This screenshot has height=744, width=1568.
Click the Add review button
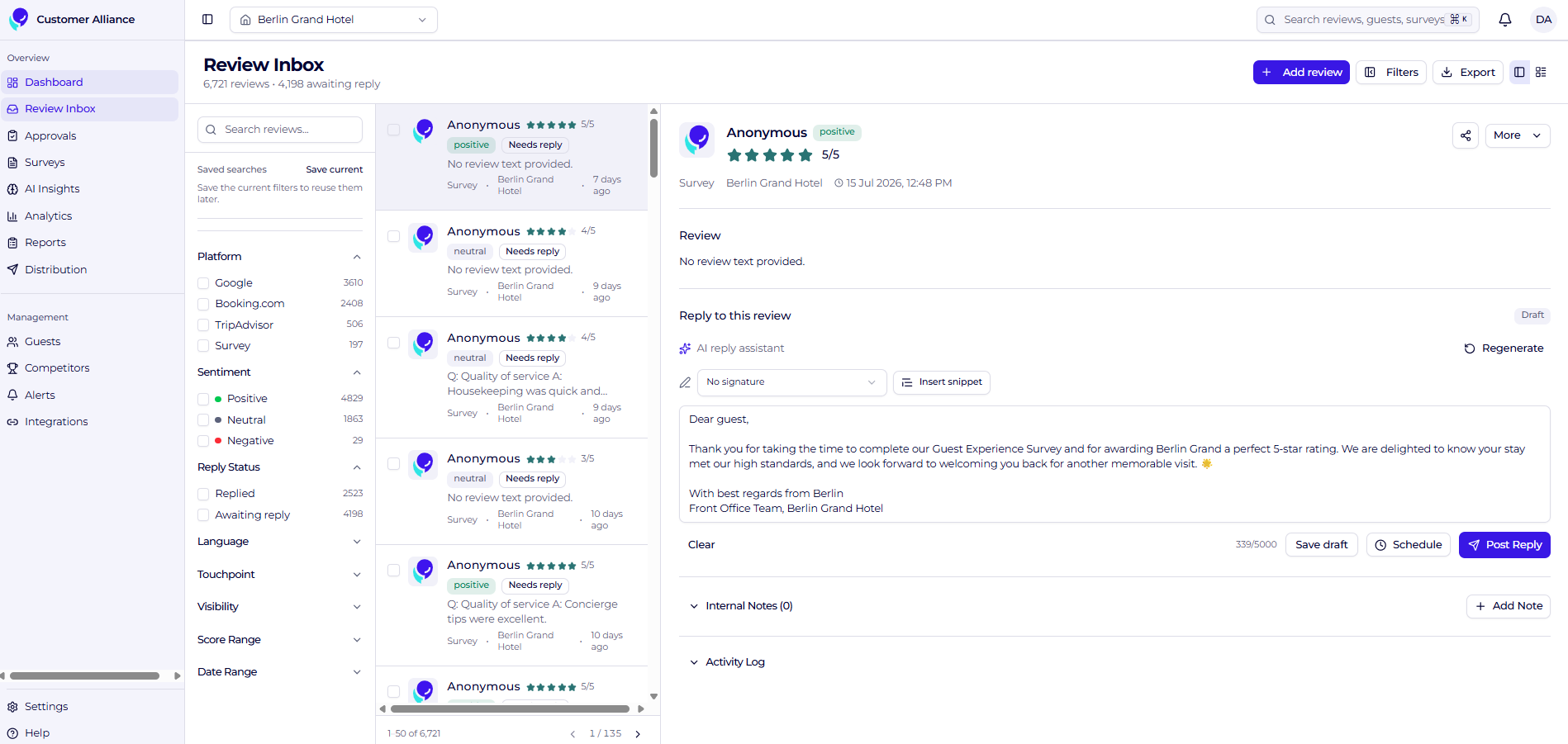click(1301, 73)
